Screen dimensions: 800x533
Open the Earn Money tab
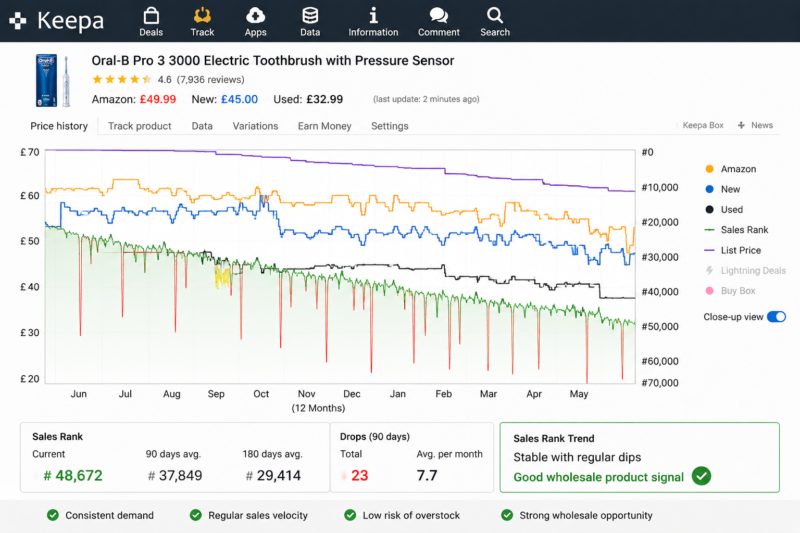pos(324,126)
